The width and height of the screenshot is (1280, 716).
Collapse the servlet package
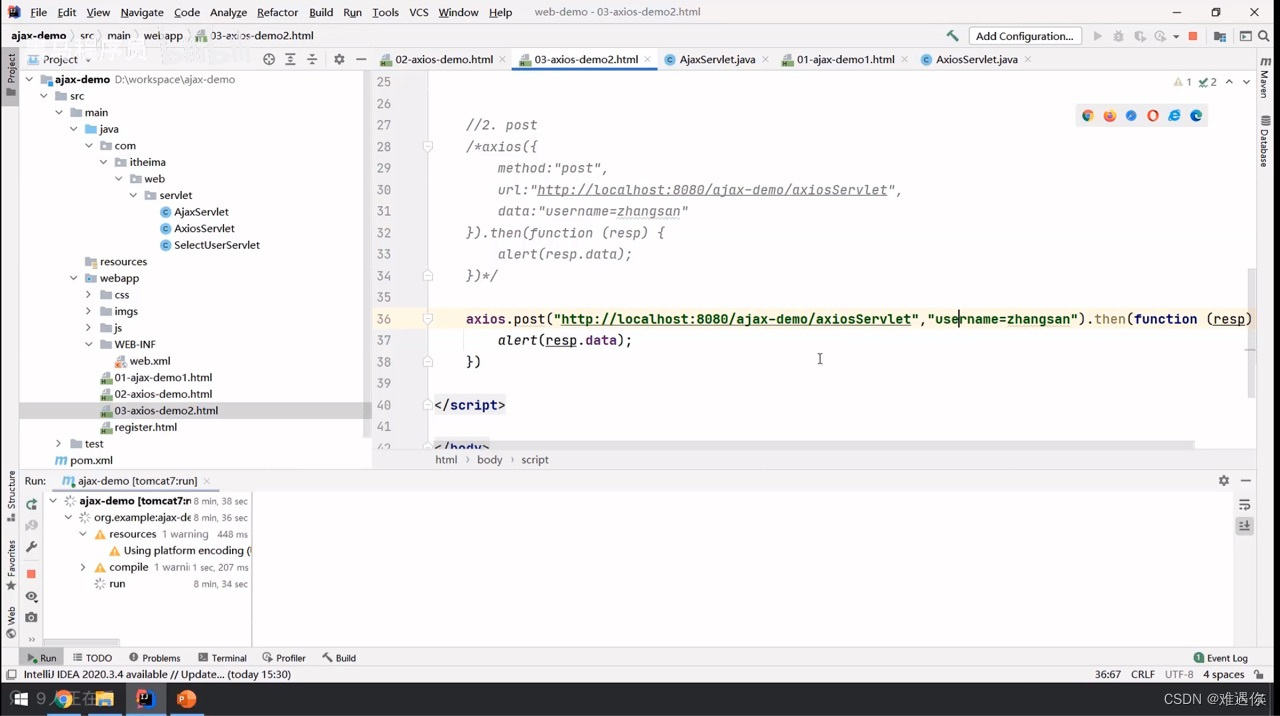[x=134, y=195]
